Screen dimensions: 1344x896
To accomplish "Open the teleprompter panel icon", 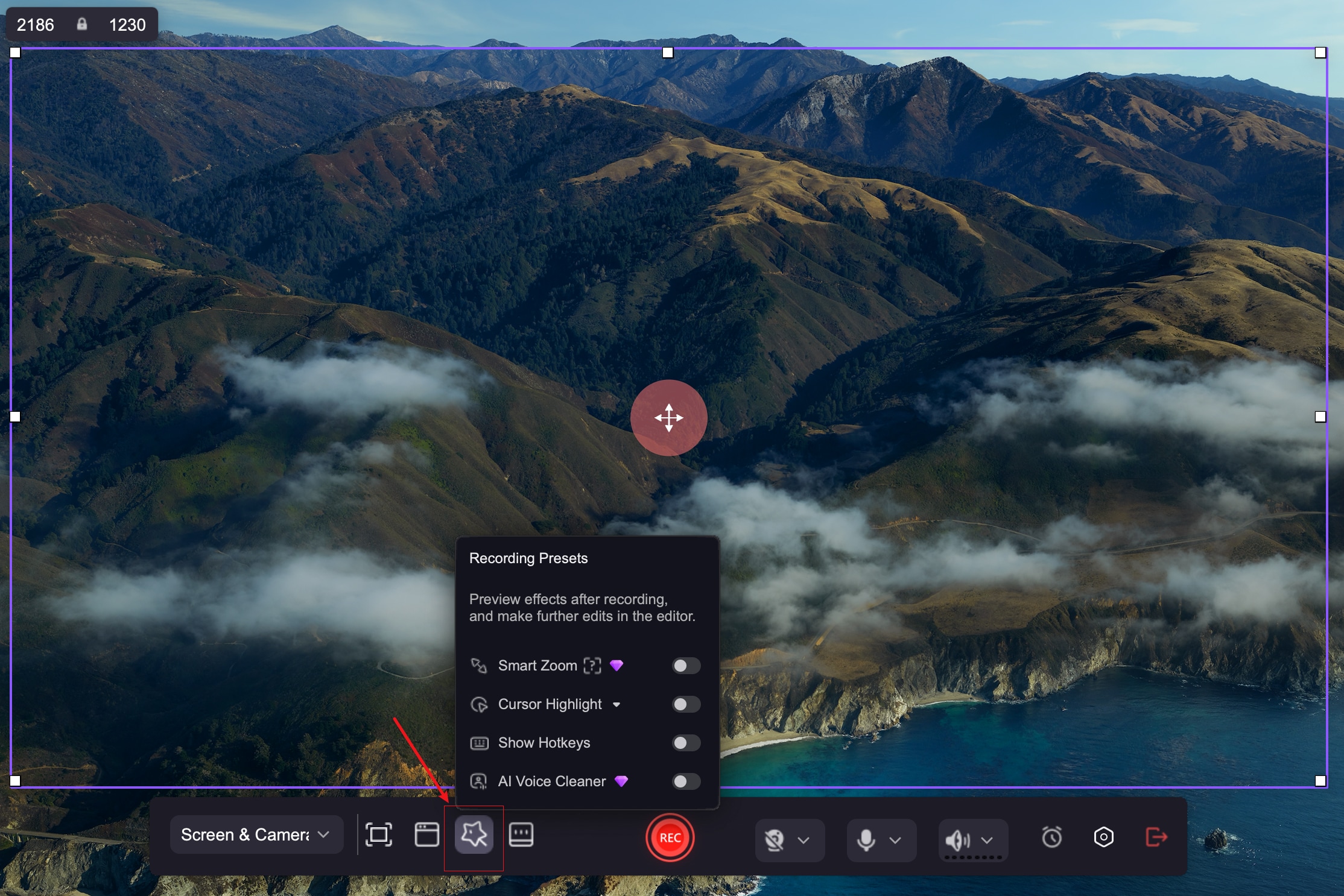I will pos(521,835).
